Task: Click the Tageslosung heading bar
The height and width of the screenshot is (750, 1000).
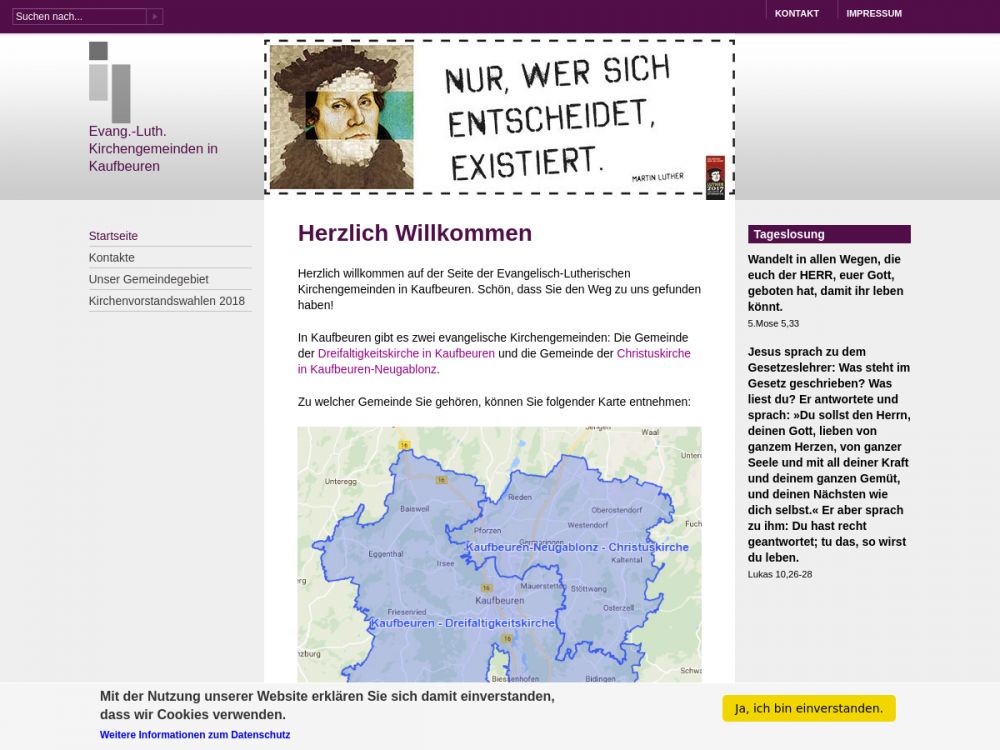Action: pyautogui.click(x=828, y=234)
